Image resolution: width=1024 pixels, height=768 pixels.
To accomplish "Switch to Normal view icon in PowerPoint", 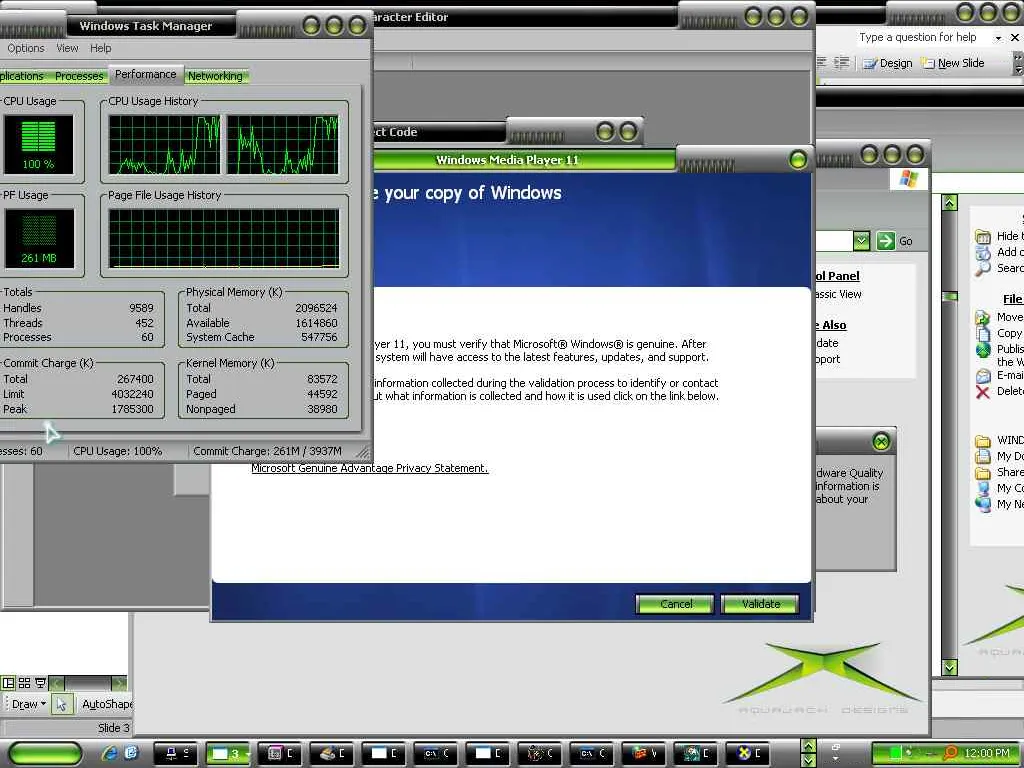I will click(x=8, y=683).
